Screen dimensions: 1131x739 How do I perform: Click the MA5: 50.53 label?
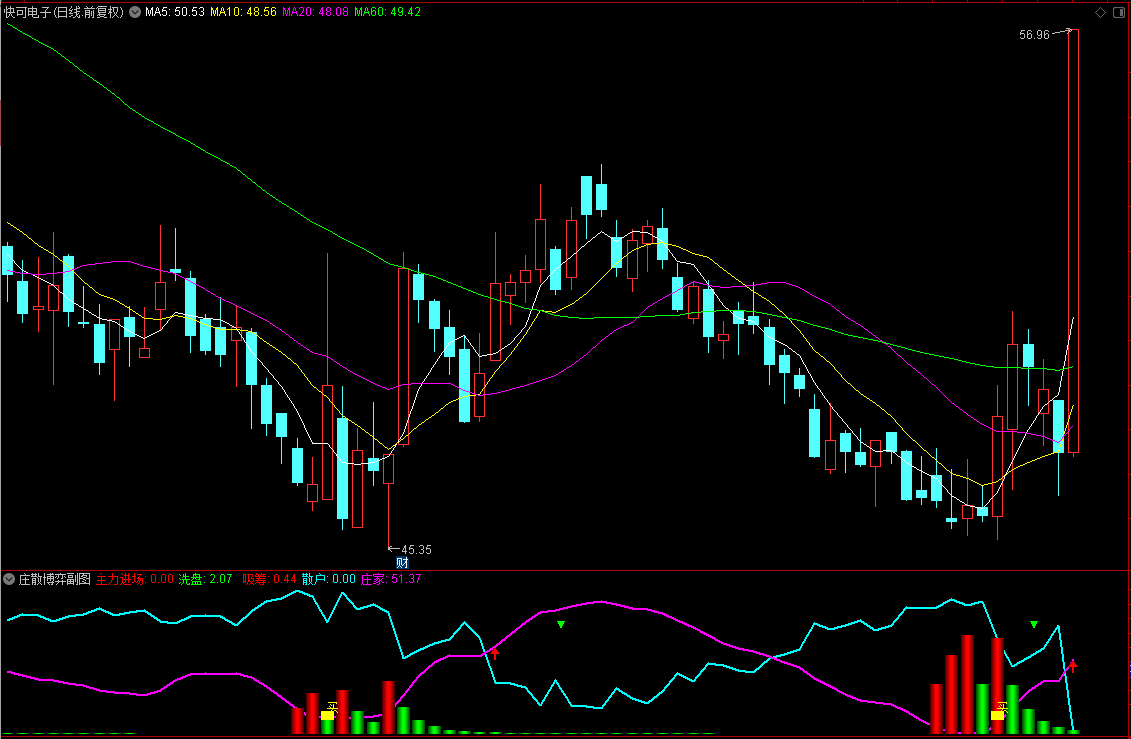(175, 12)
